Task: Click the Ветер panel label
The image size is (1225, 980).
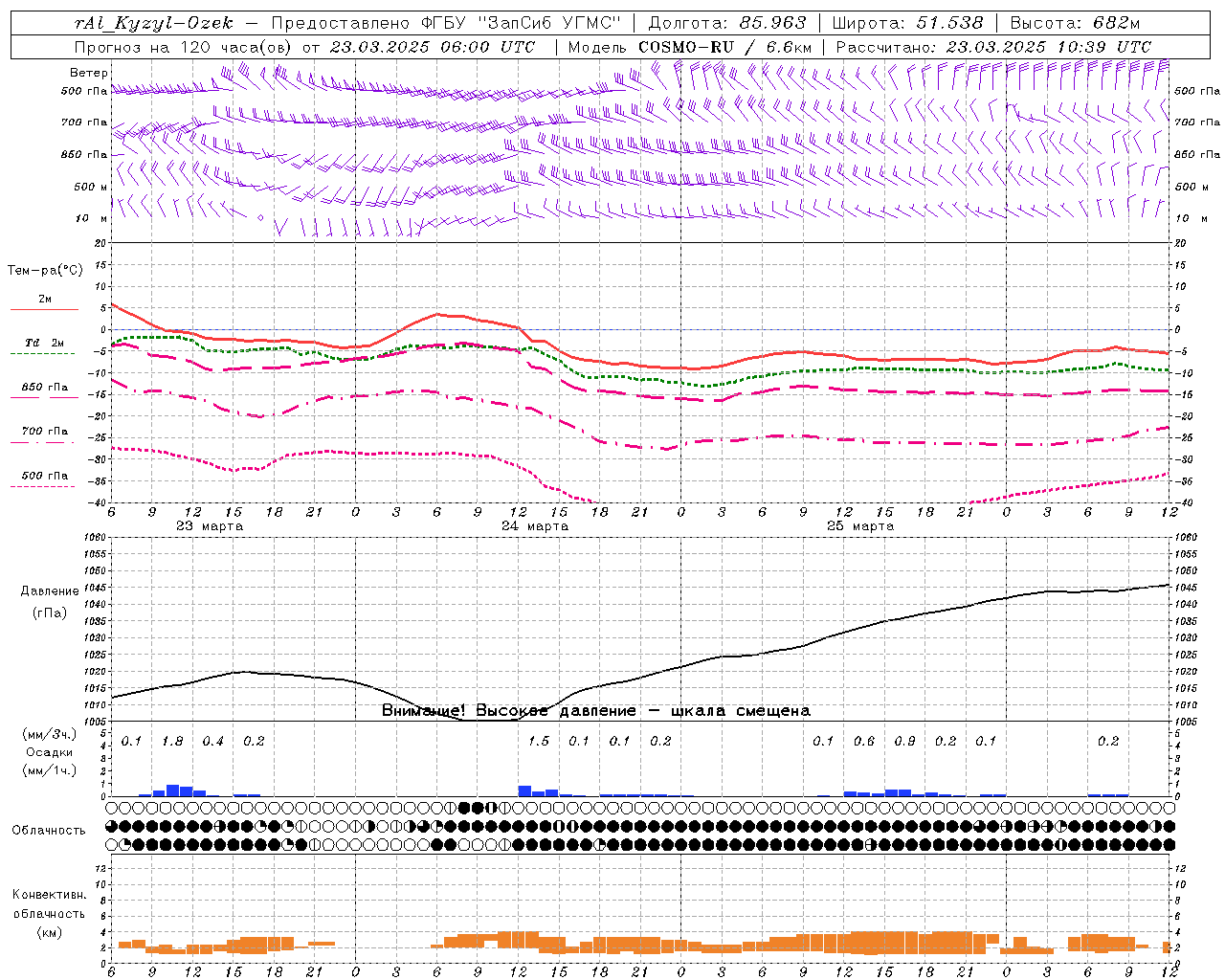Action: (x=88, y=73)
